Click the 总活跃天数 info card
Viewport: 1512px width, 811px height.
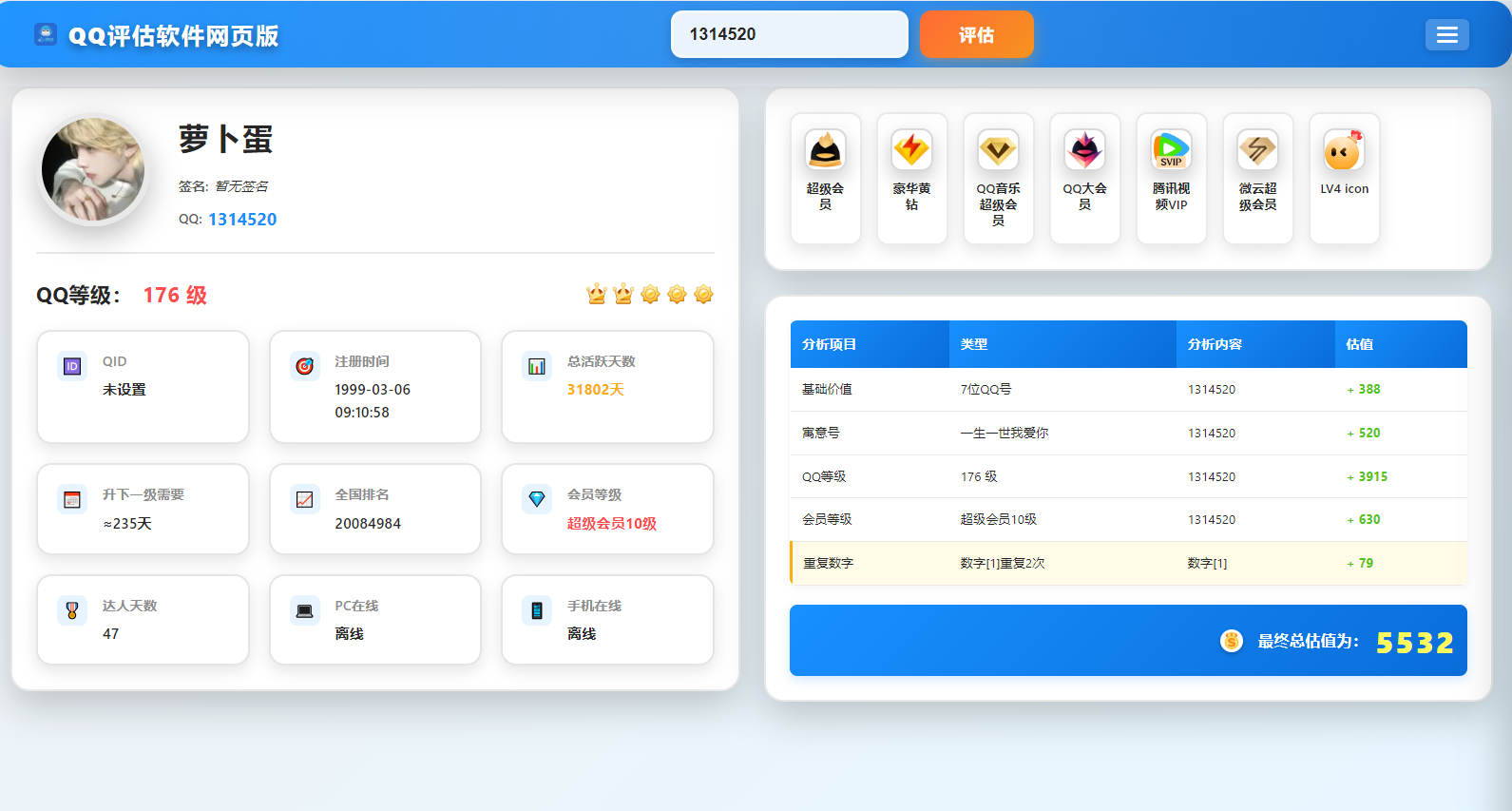[x=607, y=386]
